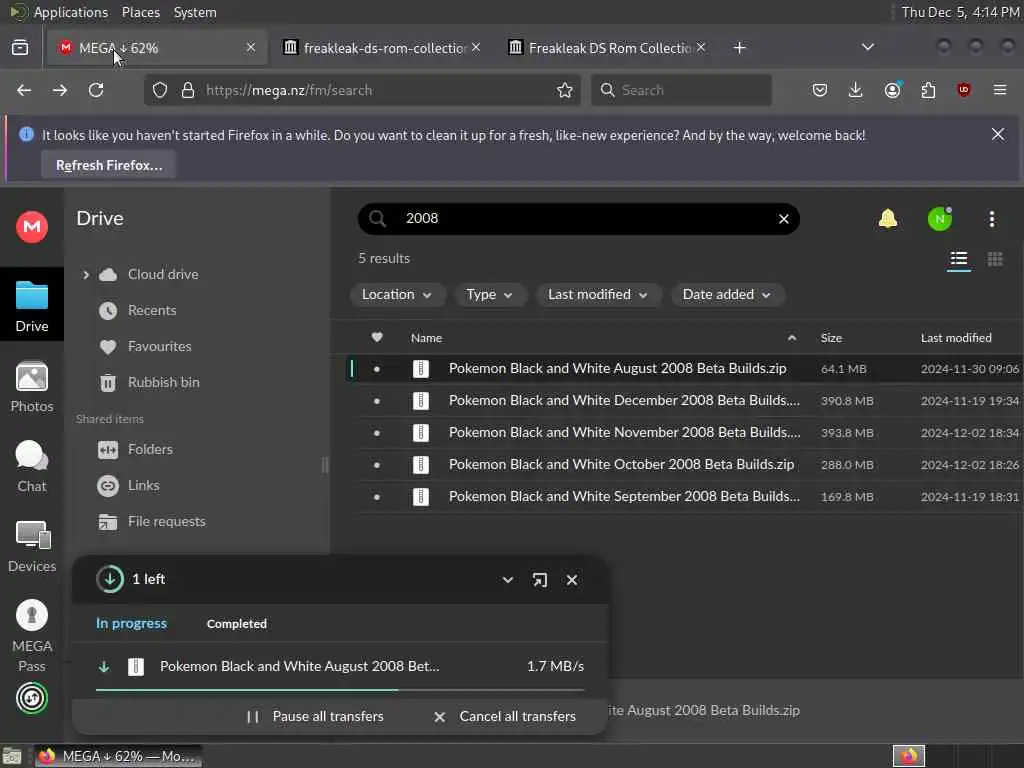Image resolution: width=1024 pixels, height=768 pixels.
Task: Switch to the MEGA browser tab
Action: (x=157, y=48)
